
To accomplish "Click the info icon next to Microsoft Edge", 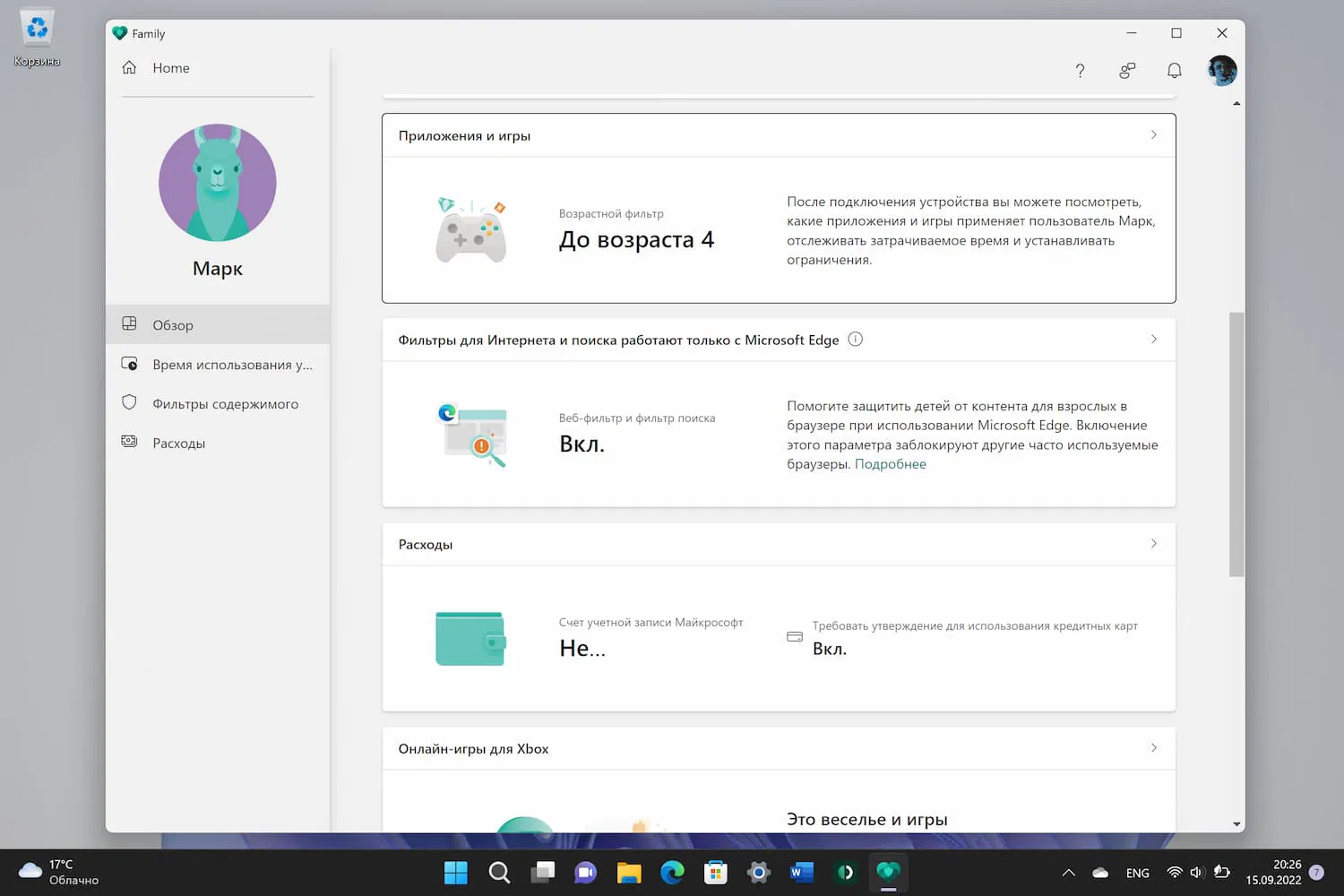I will pos(855,340).
